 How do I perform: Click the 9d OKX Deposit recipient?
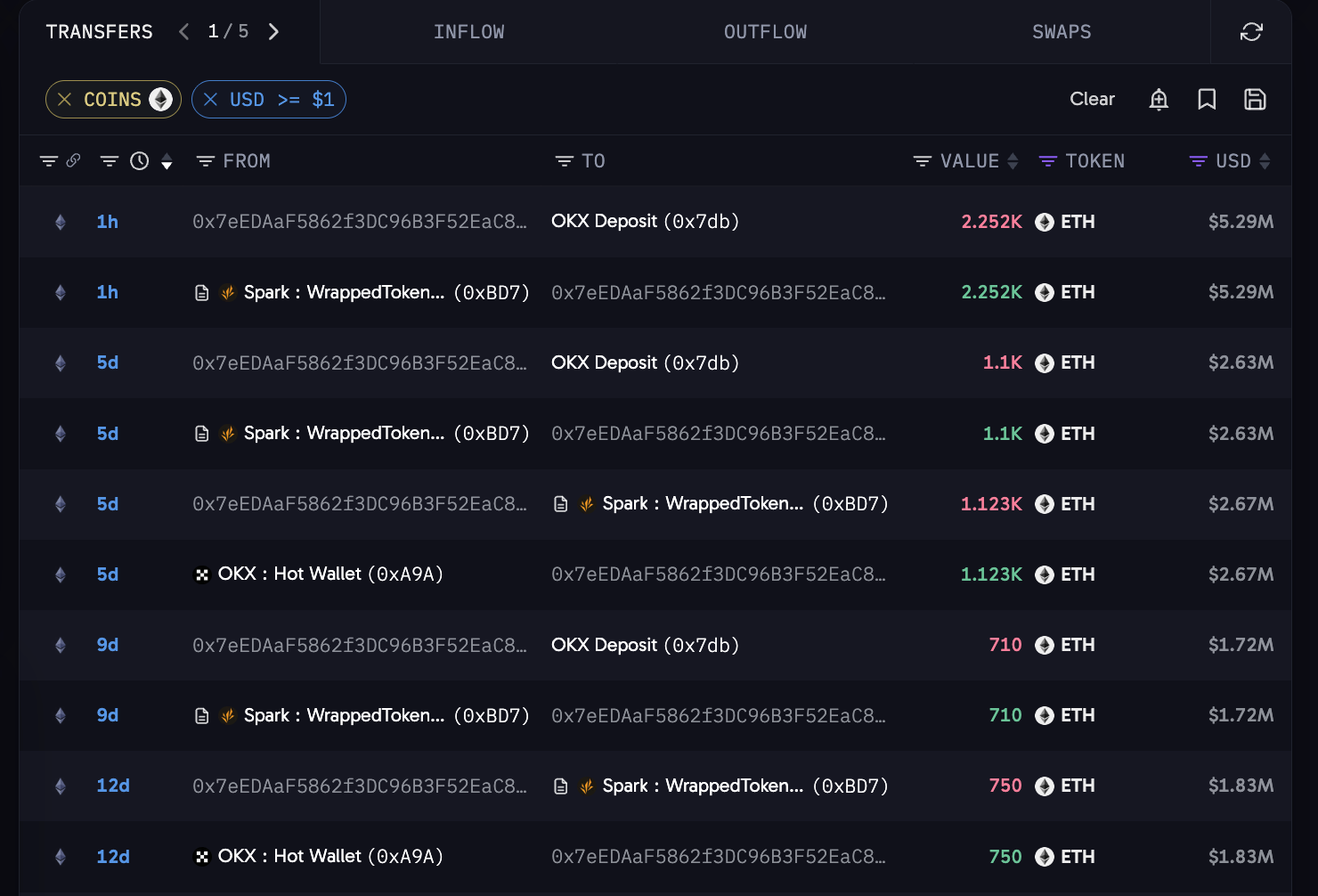645,645
